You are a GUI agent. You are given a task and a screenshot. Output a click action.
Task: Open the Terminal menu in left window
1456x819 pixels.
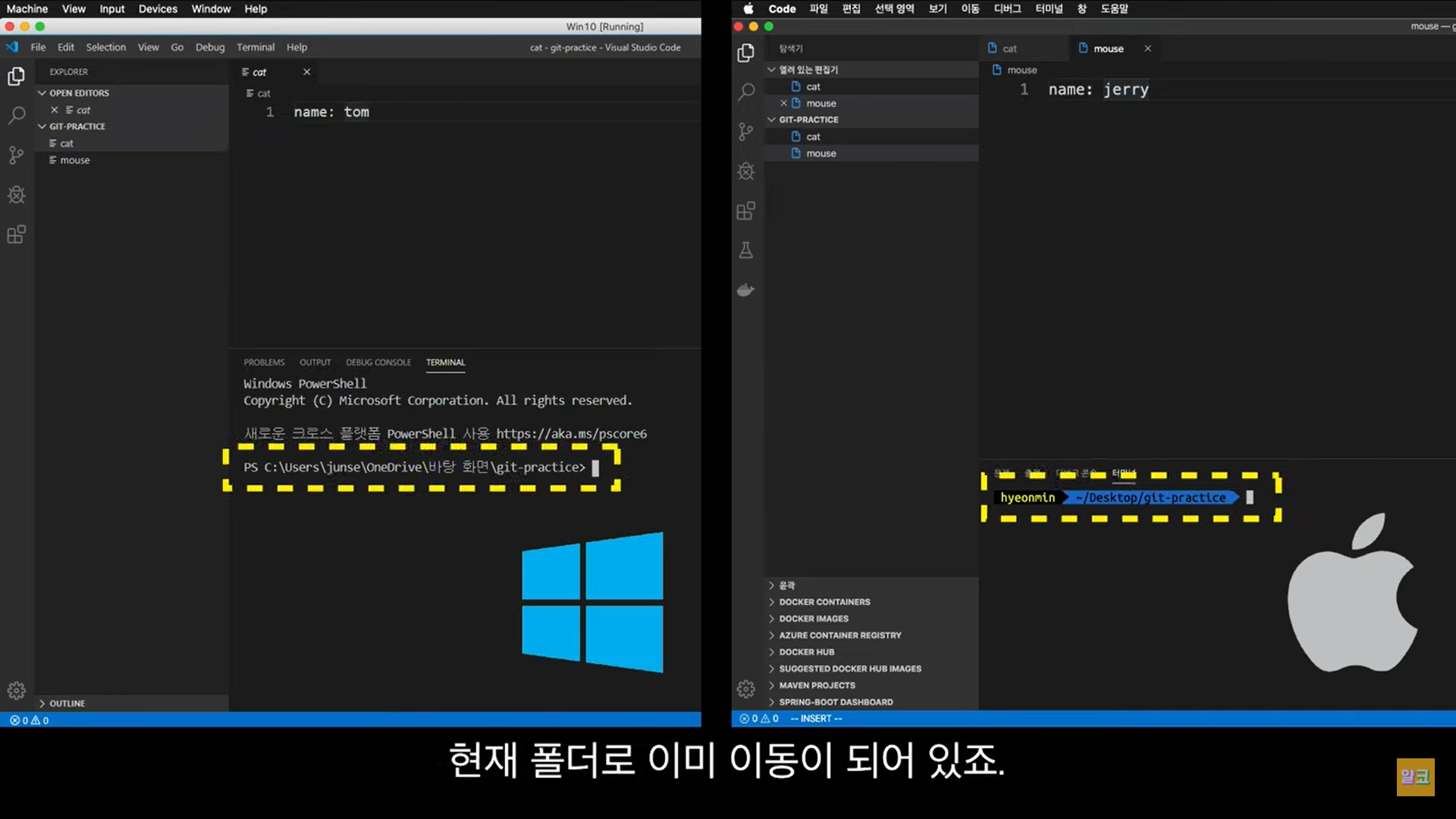click(x=256, y=47)
